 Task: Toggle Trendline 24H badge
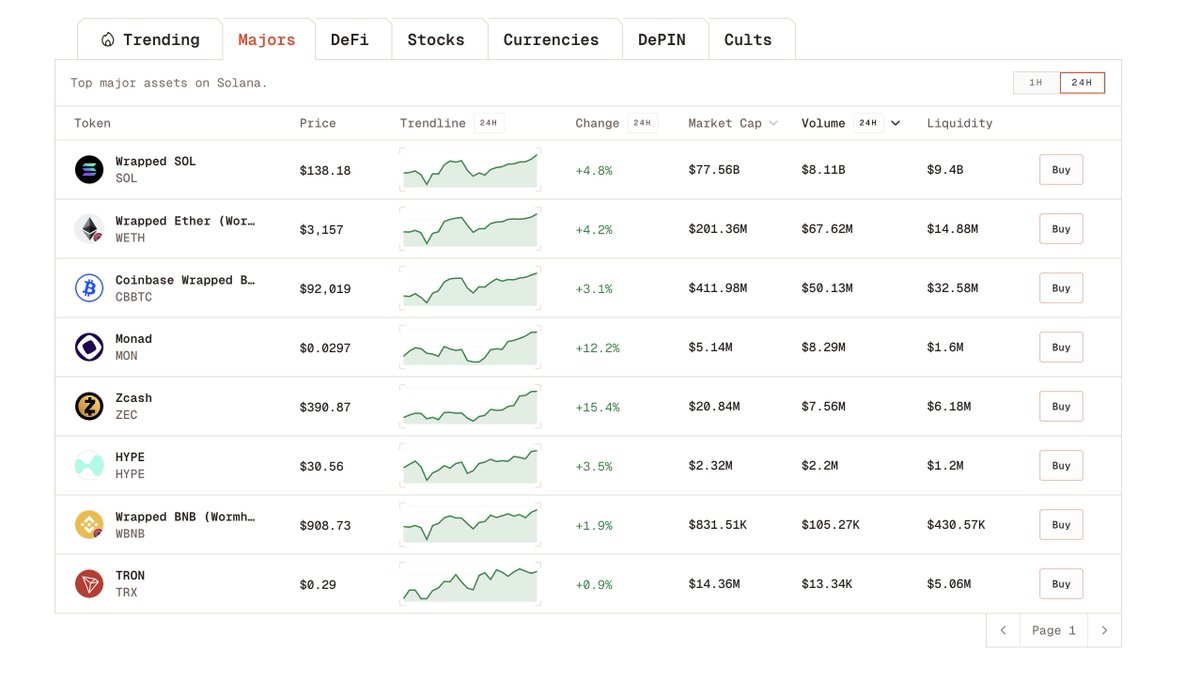(488, 123)
